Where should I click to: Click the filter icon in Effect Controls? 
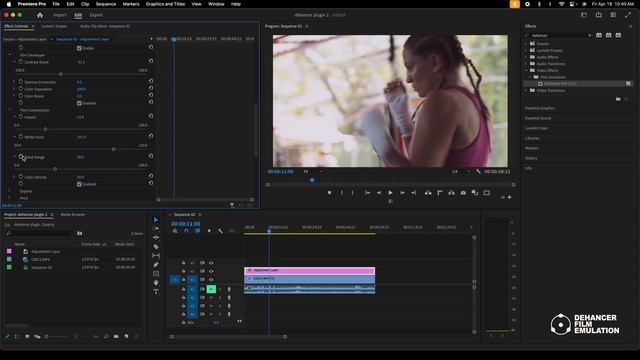232,205
